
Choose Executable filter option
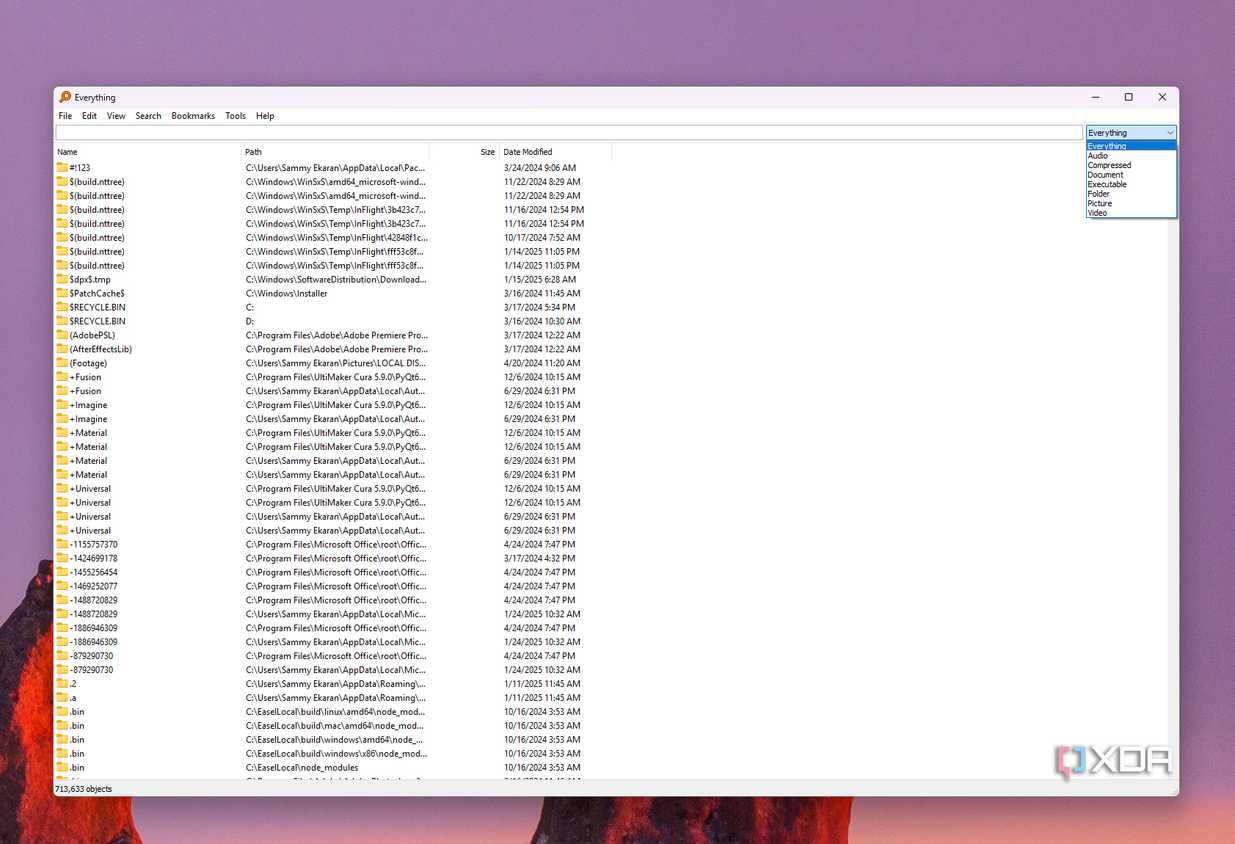coord(1131,184)
